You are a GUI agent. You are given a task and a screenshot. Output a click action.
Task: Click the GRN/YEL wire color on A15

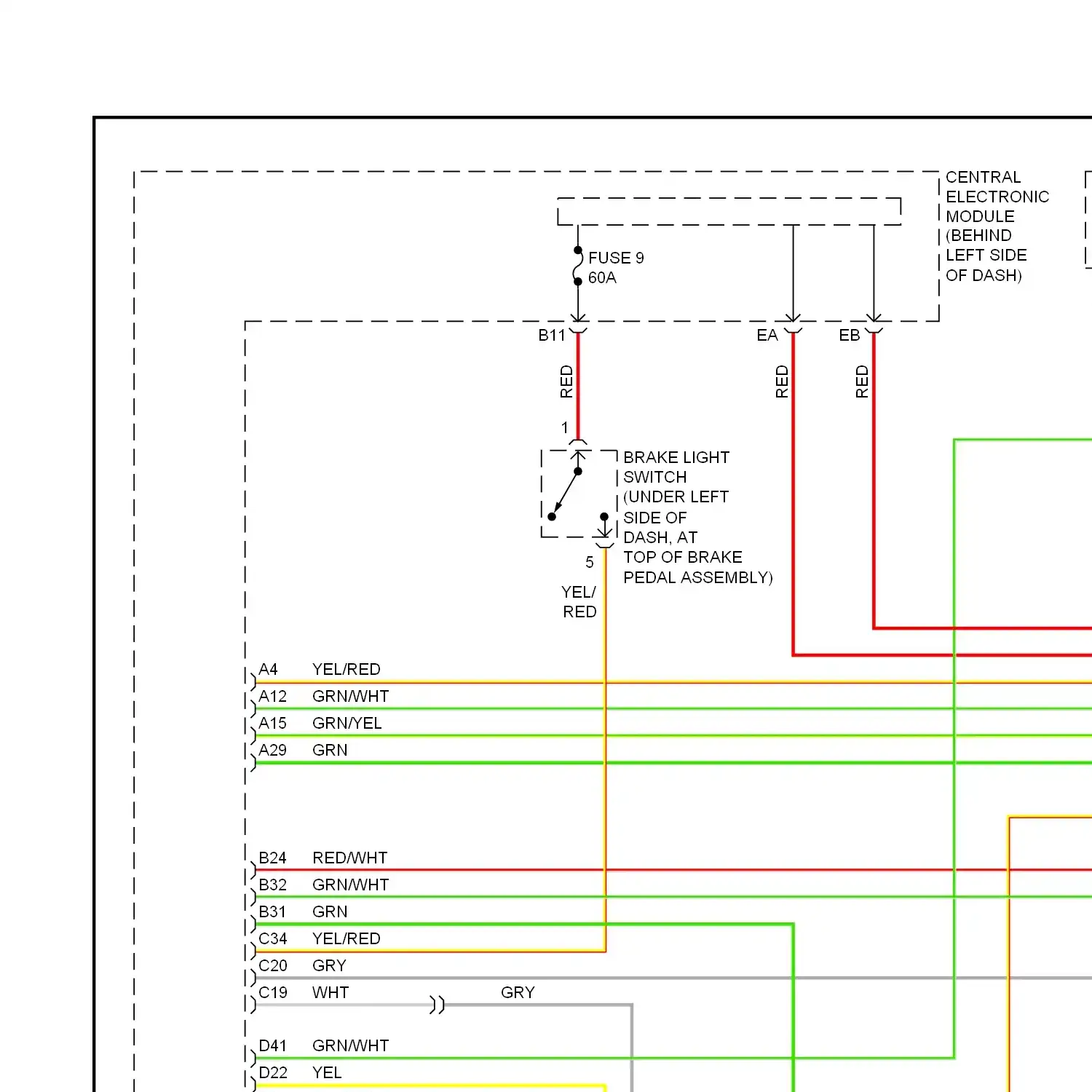pos(347,723)
